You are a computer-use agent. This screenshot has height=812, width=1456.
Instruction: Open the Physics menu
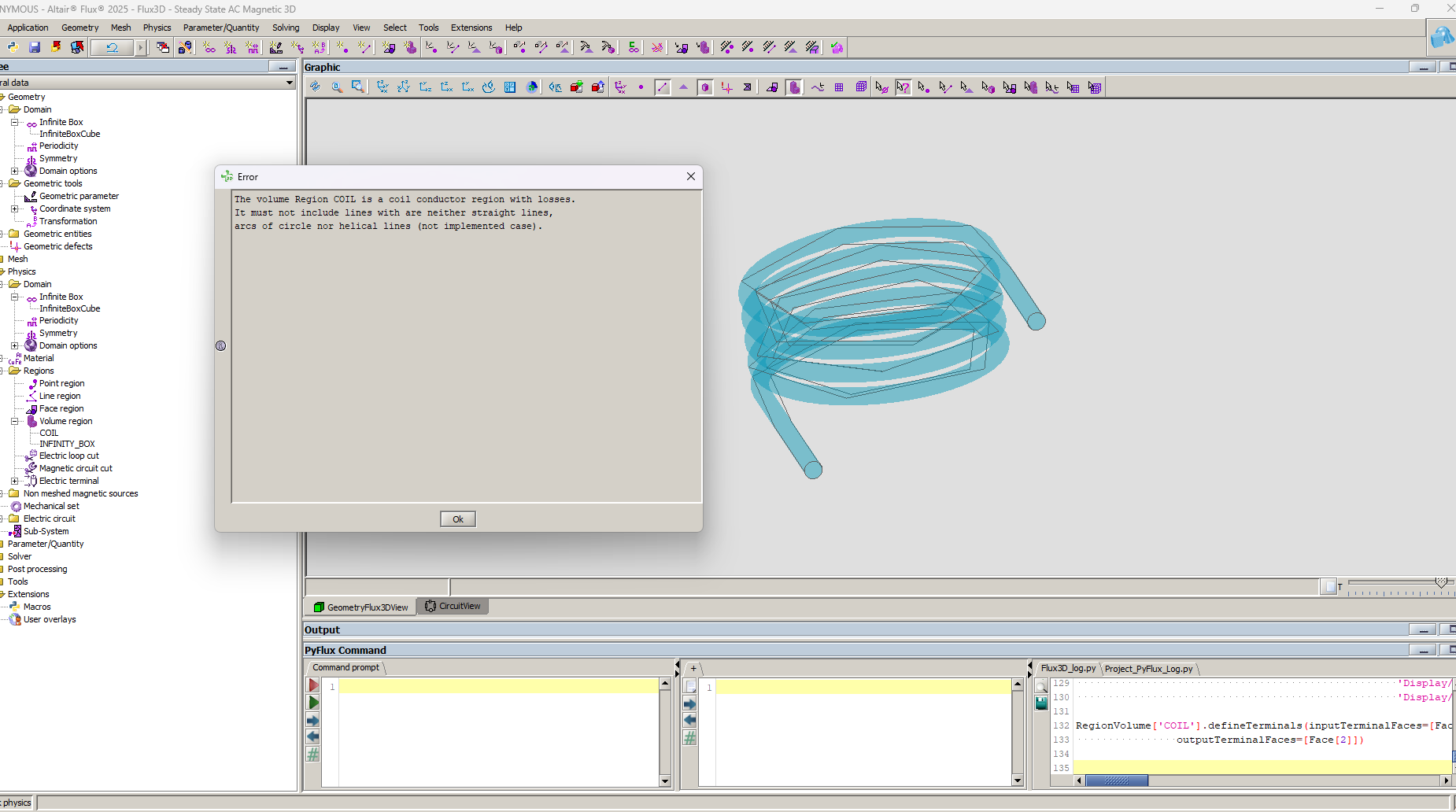pyautogui.click(x=157, y=28)
